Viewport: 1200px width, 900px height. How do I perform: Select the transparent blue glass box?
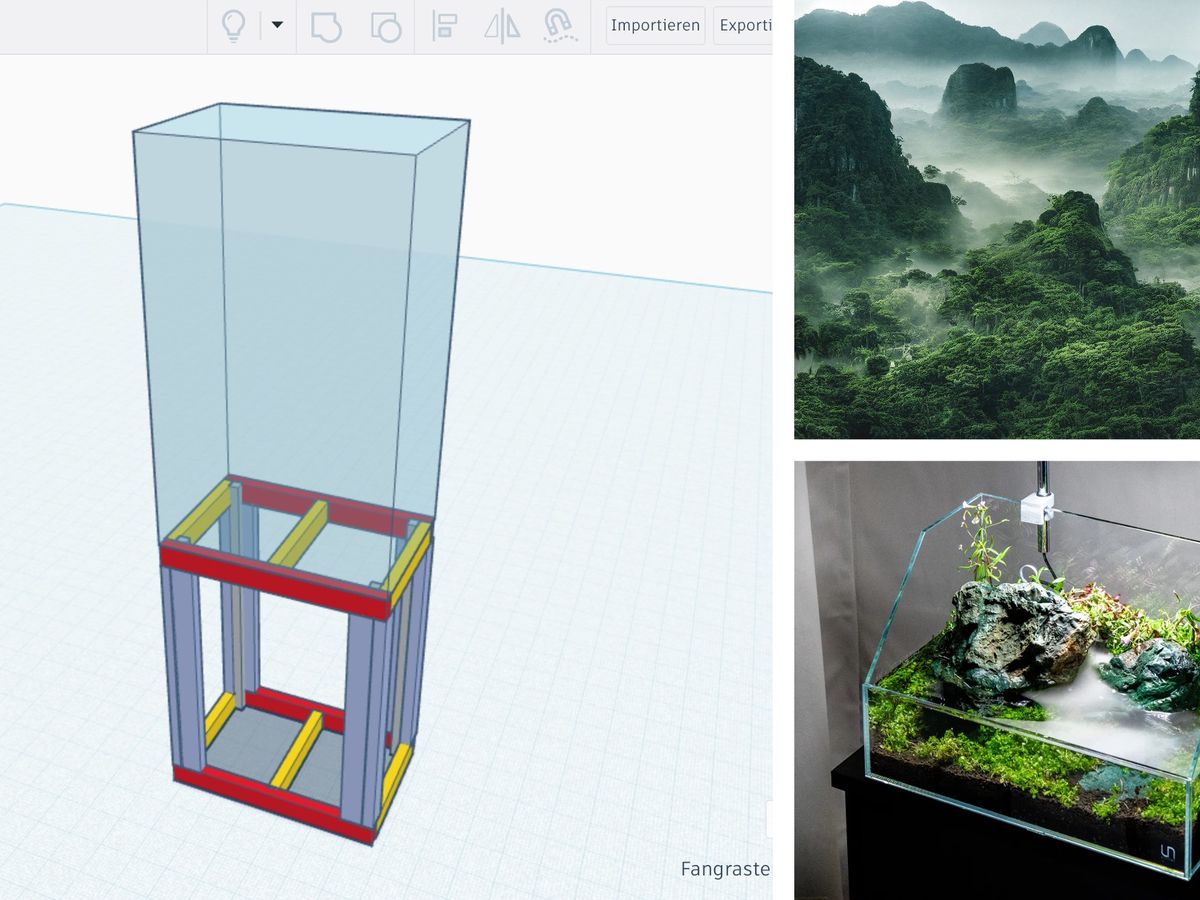pyautogui.click(x=300, y=300)
